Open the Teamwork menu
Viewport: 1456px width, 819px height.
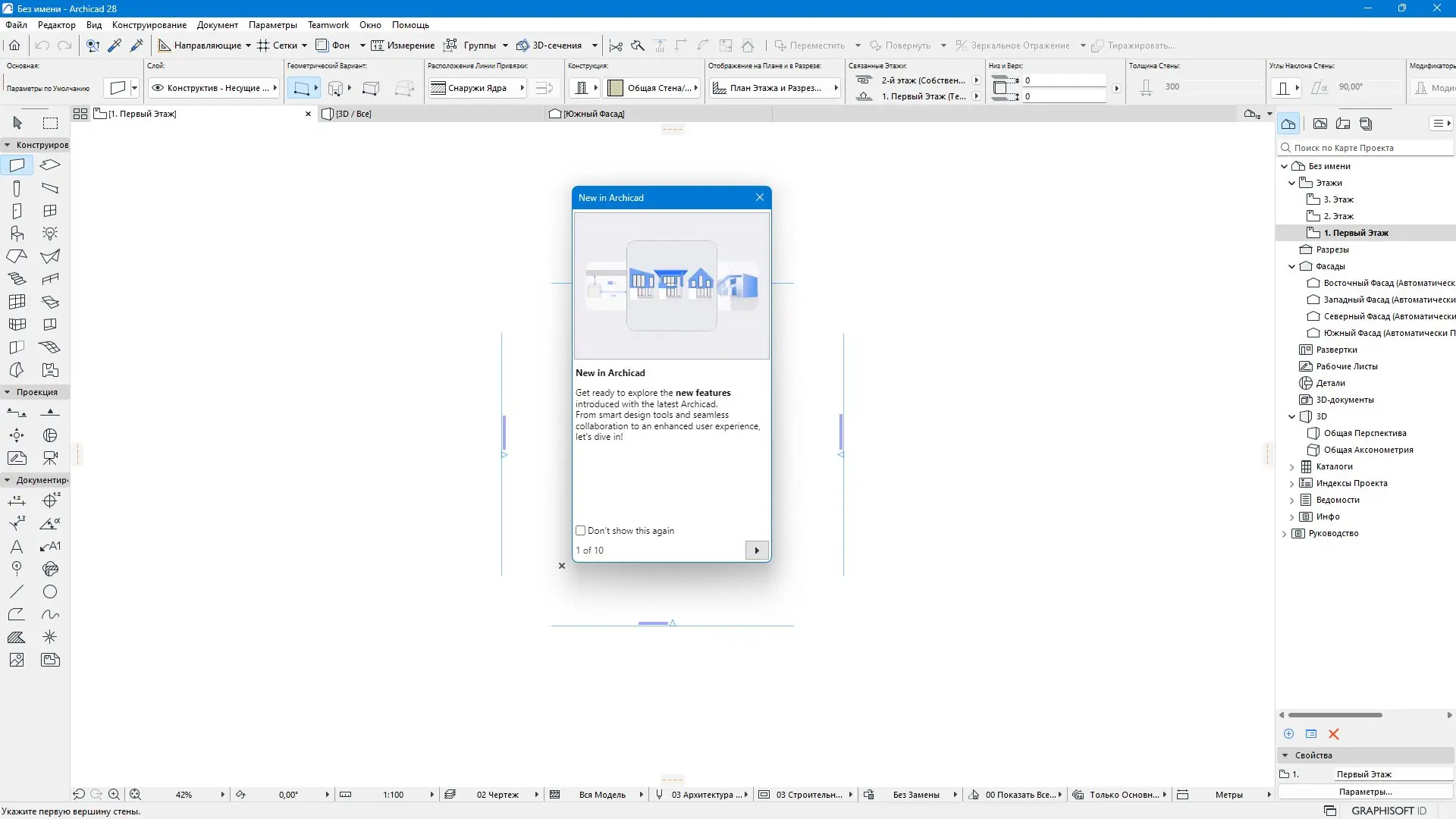pos(328,25)
